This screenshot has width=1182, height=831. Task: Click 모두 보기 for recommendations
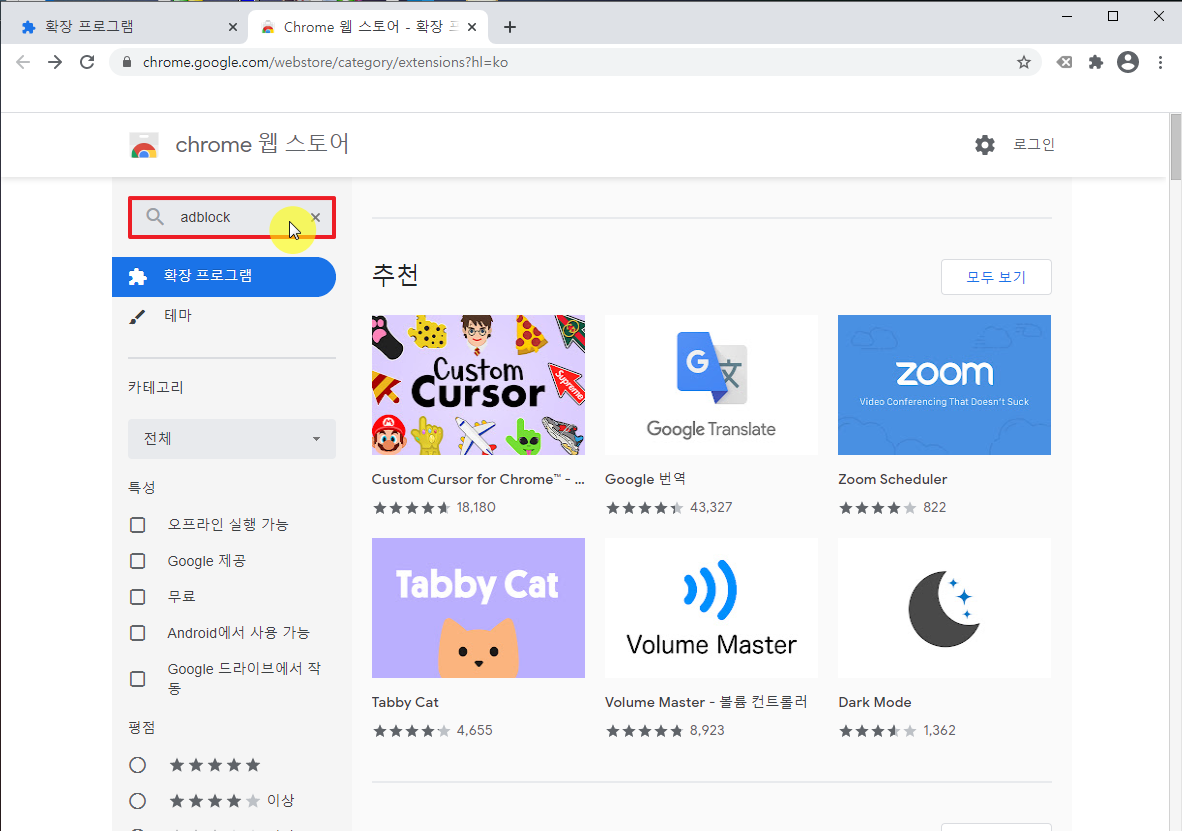pos(996,278)
